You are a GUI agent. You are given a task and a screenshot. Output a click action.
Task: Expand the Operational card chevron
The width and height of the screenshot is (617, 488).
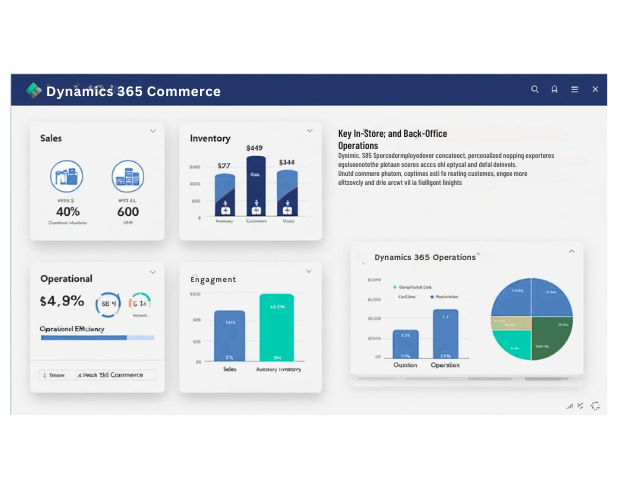pyautogui.click(x=153, y=272)
